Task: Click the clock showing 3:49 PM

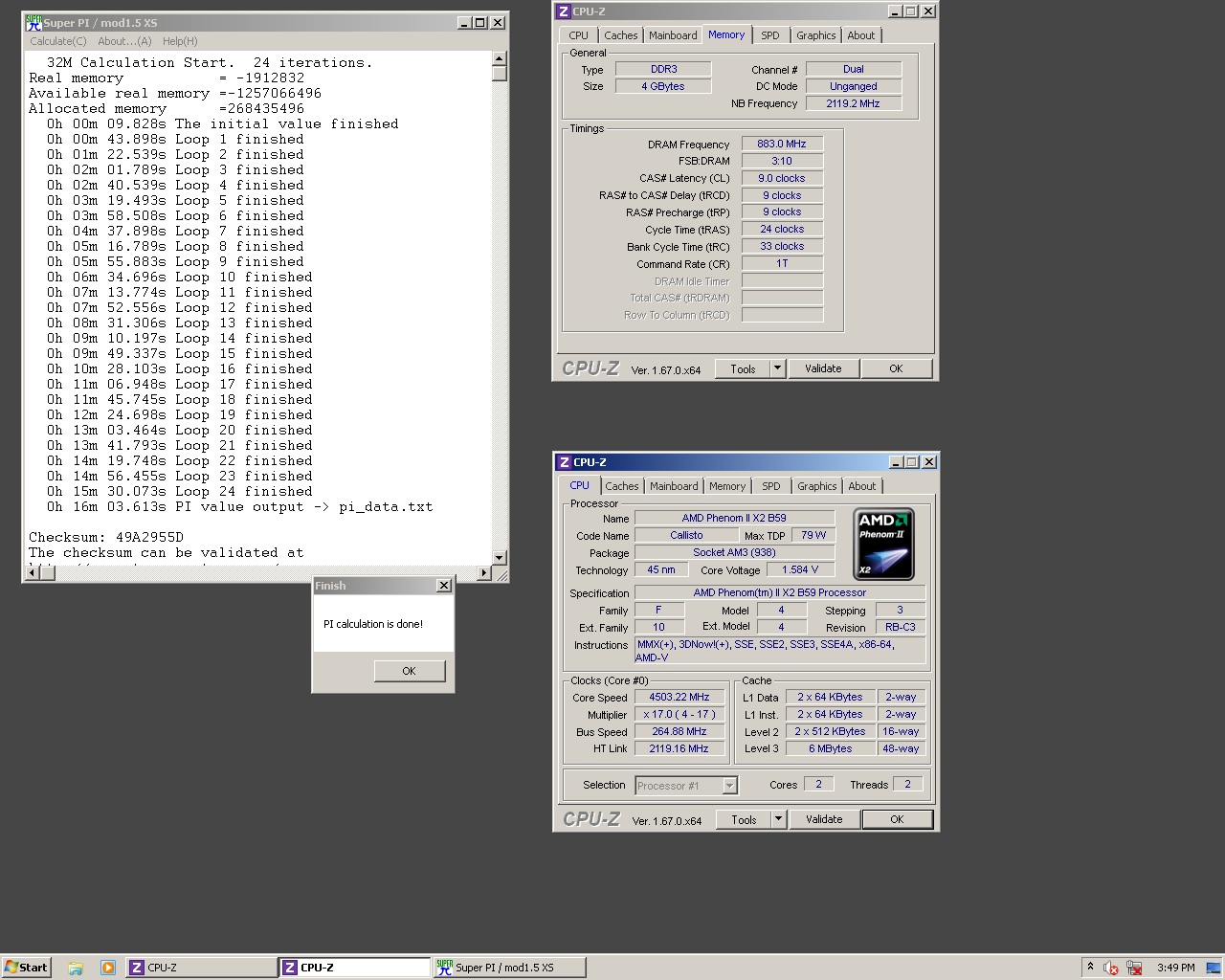Action: point(1175,968)
